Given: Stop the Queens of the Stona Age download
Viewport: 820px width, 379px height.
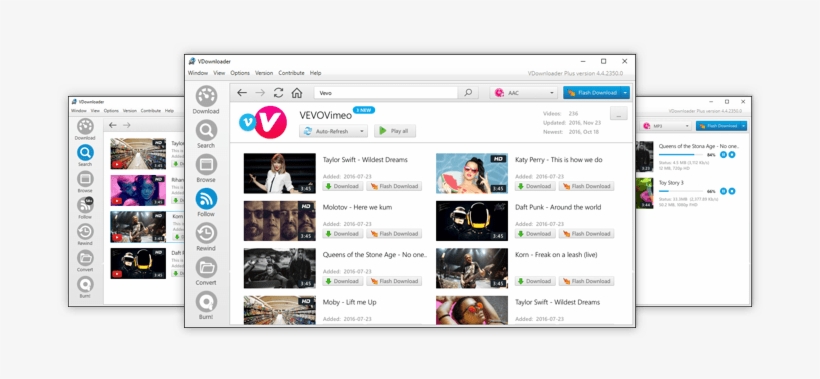Looking at the screenshot, I should [732, 155].
